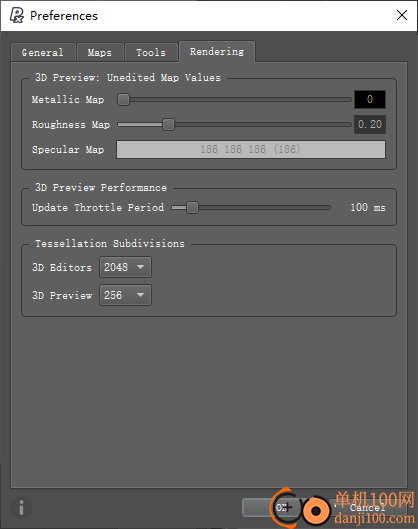Click the info icon at bottom left
This screenshot has width=418, height=529.
click(21, 507)
